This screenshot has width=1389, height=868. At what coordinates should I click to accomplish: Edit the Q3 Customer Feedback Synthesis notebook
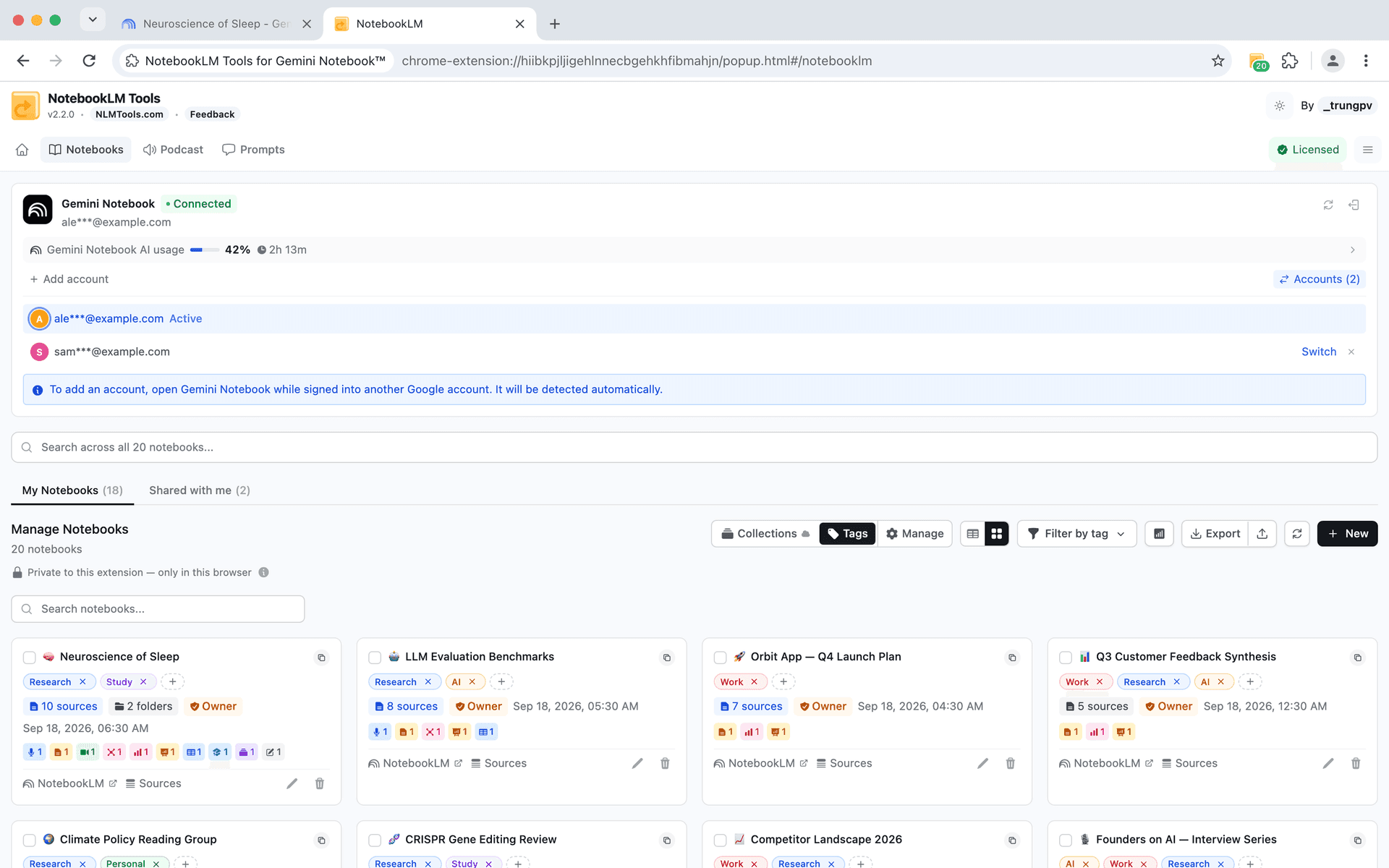[x=1328, y=763]
